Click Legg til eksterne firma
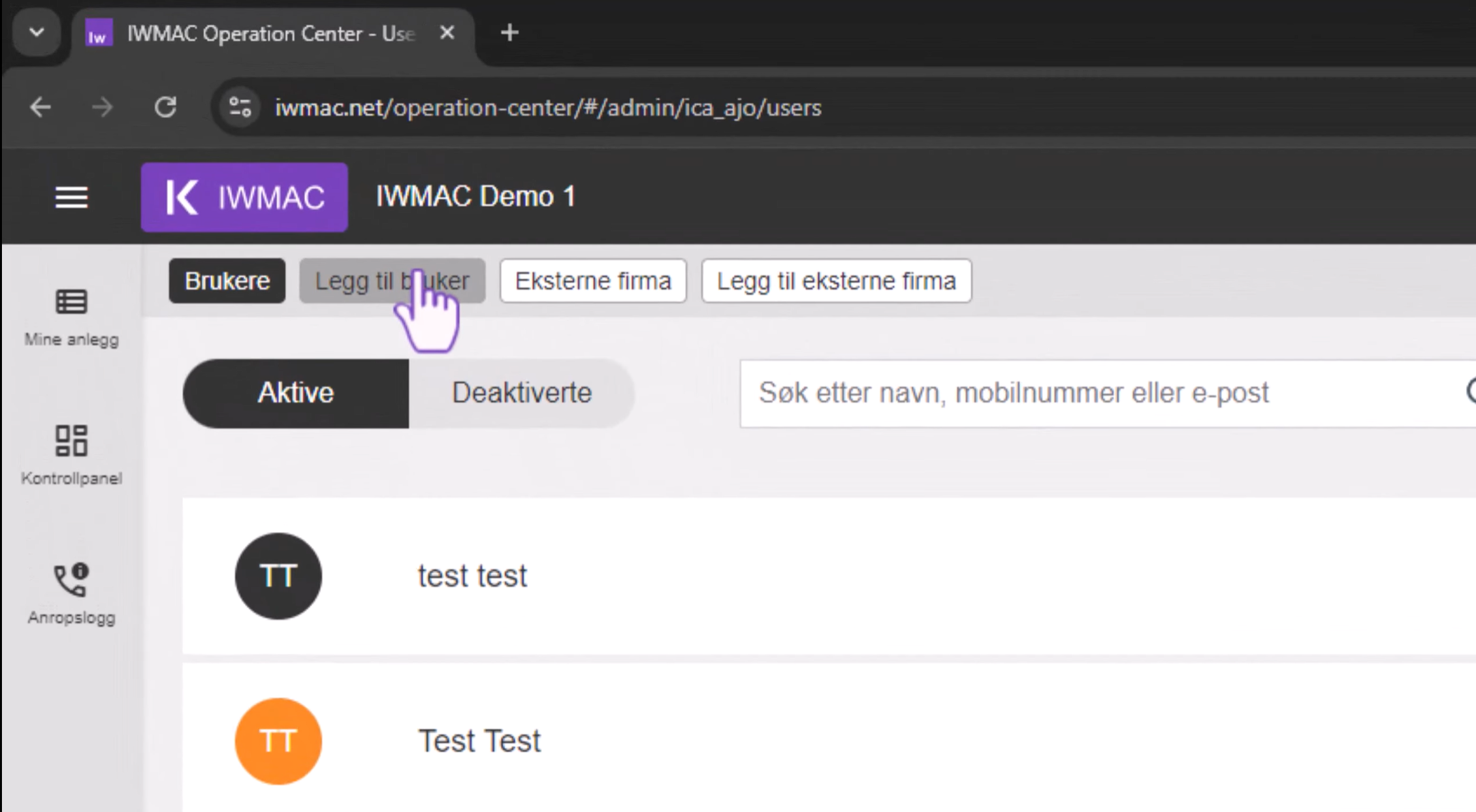Image resolution: width=1476 pixels, height=812 pixels. [837, 281]
